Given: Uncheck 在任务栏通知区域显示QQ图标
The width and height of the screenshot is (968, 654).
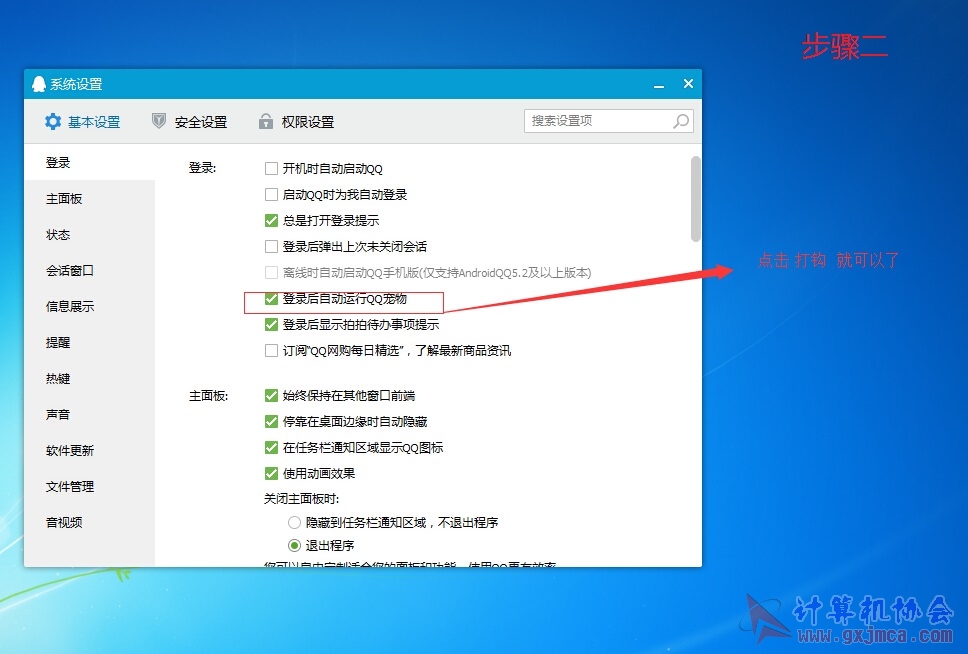Looking at the screenshot, I should (x=271, y=447).
